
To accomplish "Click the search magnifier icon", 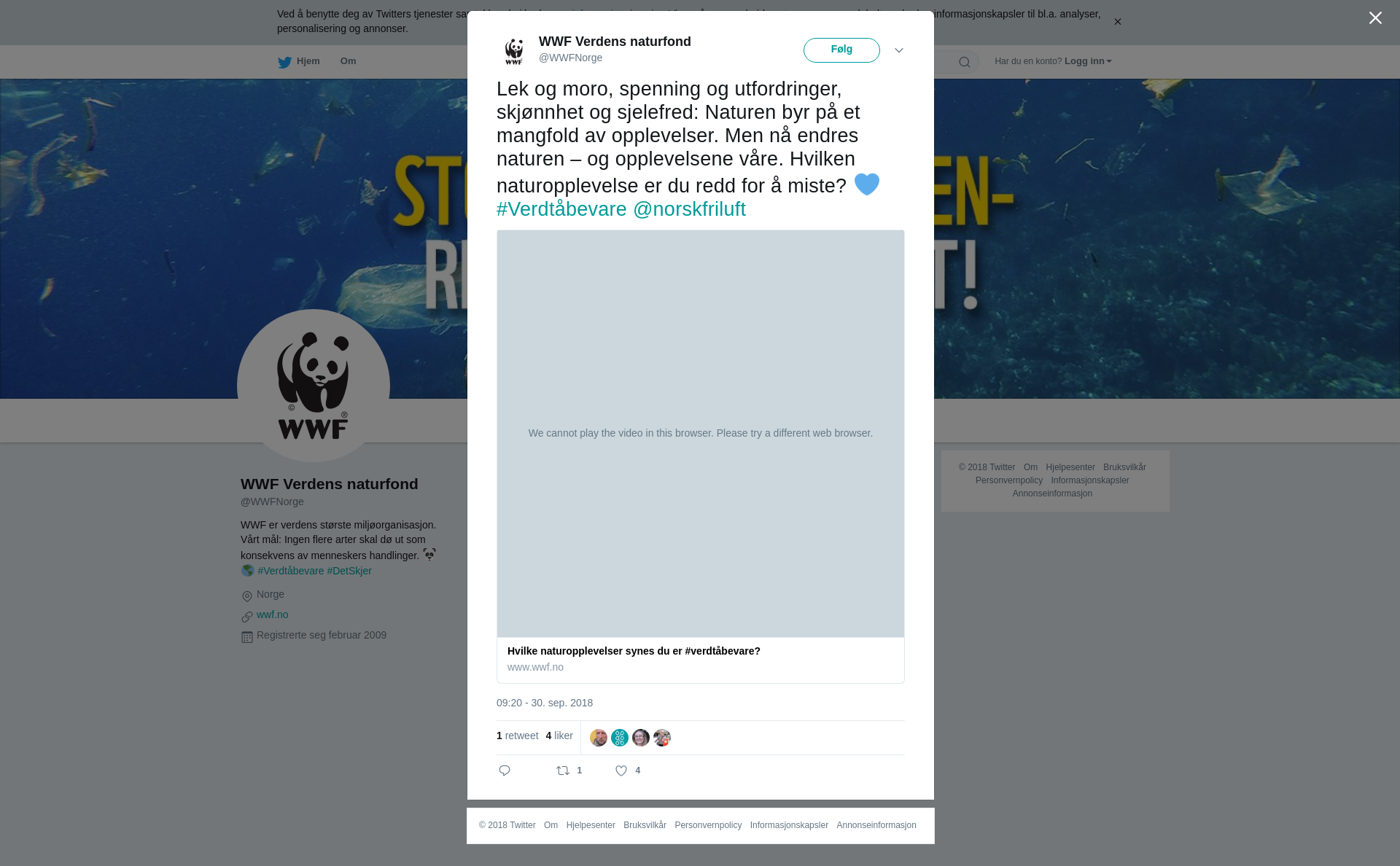I will (x=965, y=62).
